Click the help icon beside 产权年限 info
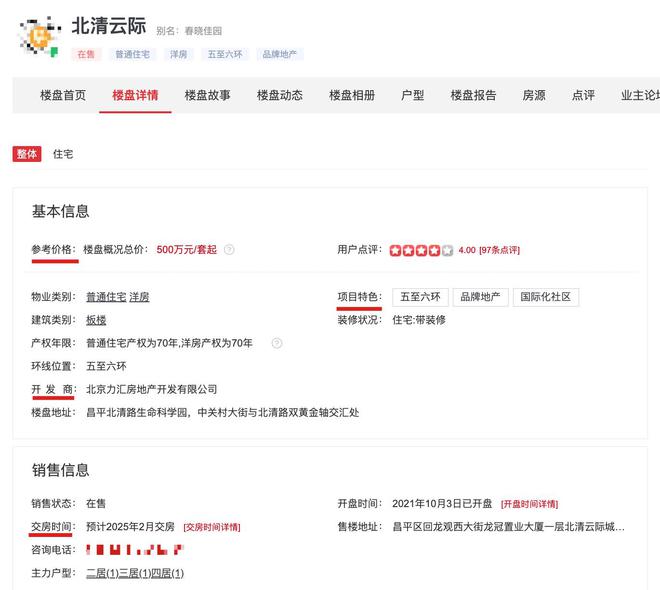 [x=277, y=343]
